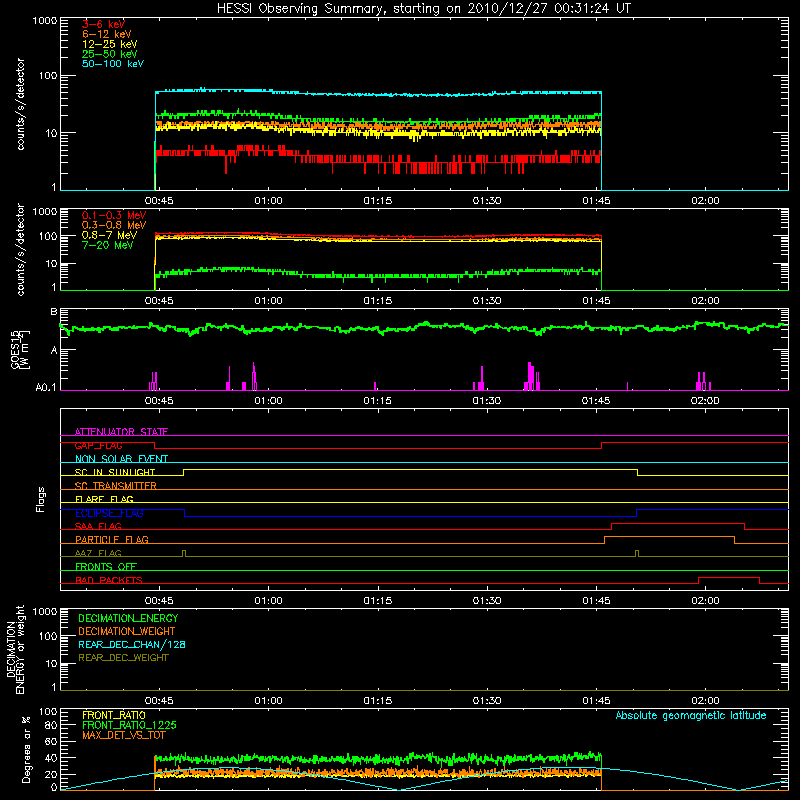Click the 12-25 keV legend entry
Screen dimensions: 800x800
coord(110,44)
